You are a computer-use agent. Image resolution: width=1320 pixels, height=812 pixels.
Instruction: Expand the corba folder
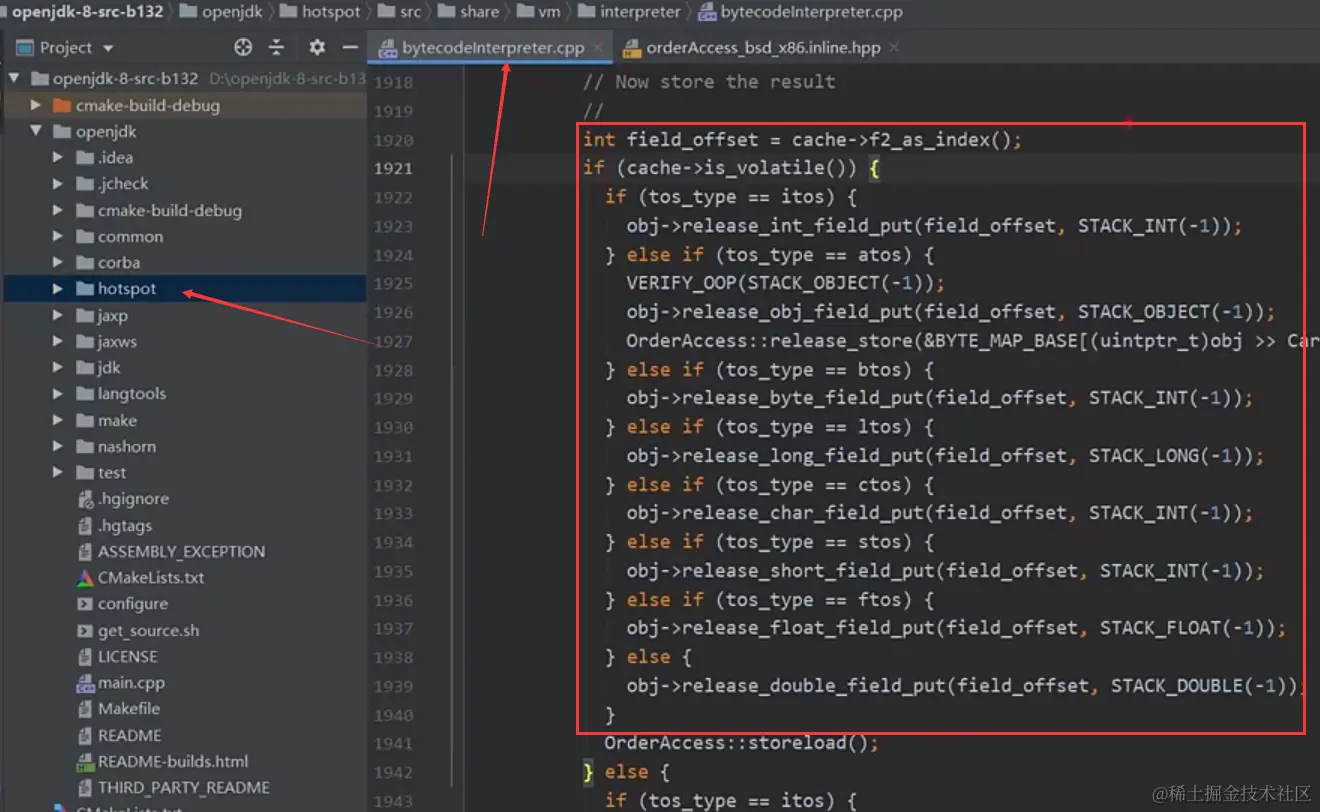tap(59, 262)
